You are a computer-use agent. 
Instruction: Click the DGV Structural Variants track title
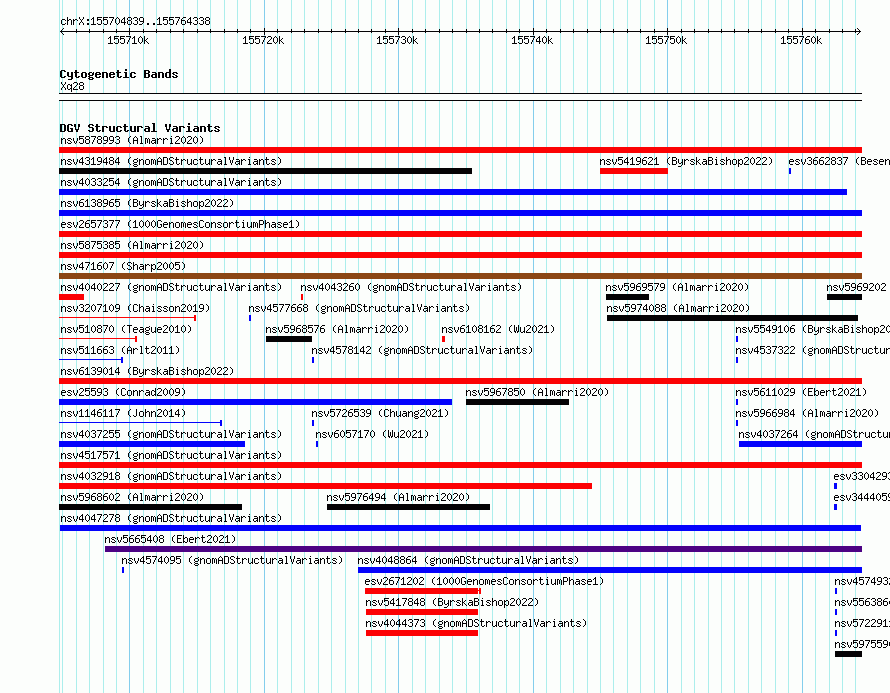pos(140,128)
